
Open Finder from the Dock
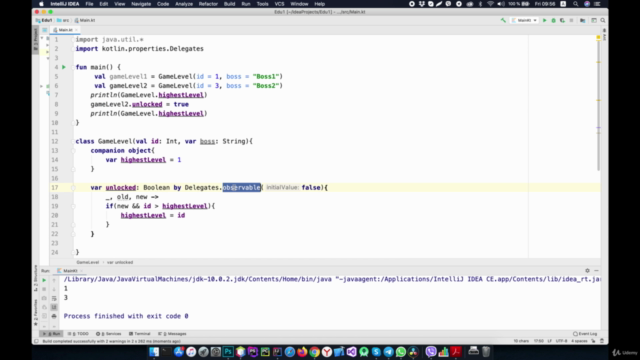154,351
